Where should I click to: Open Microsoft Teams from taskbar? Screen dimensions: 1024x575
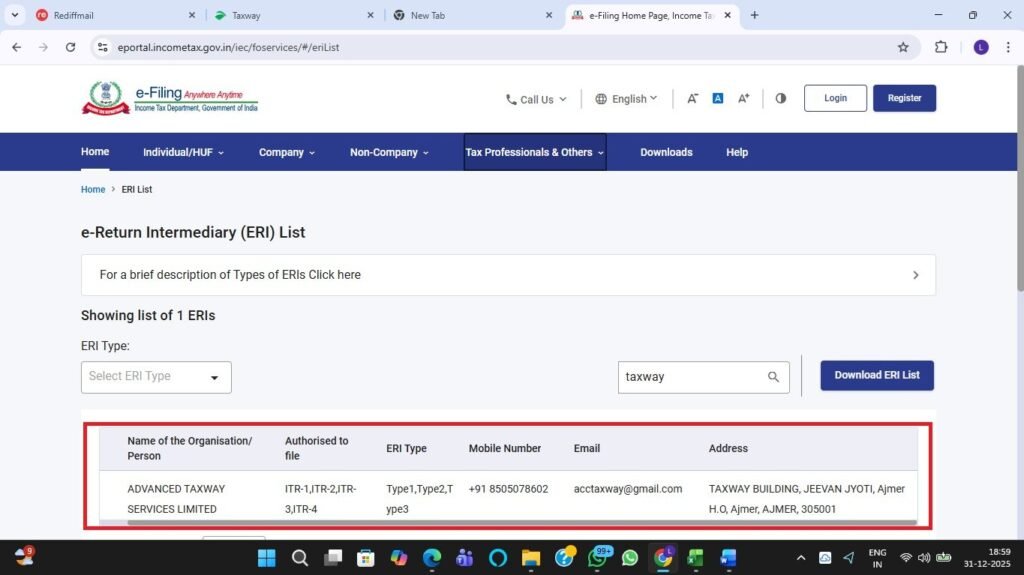464,558
